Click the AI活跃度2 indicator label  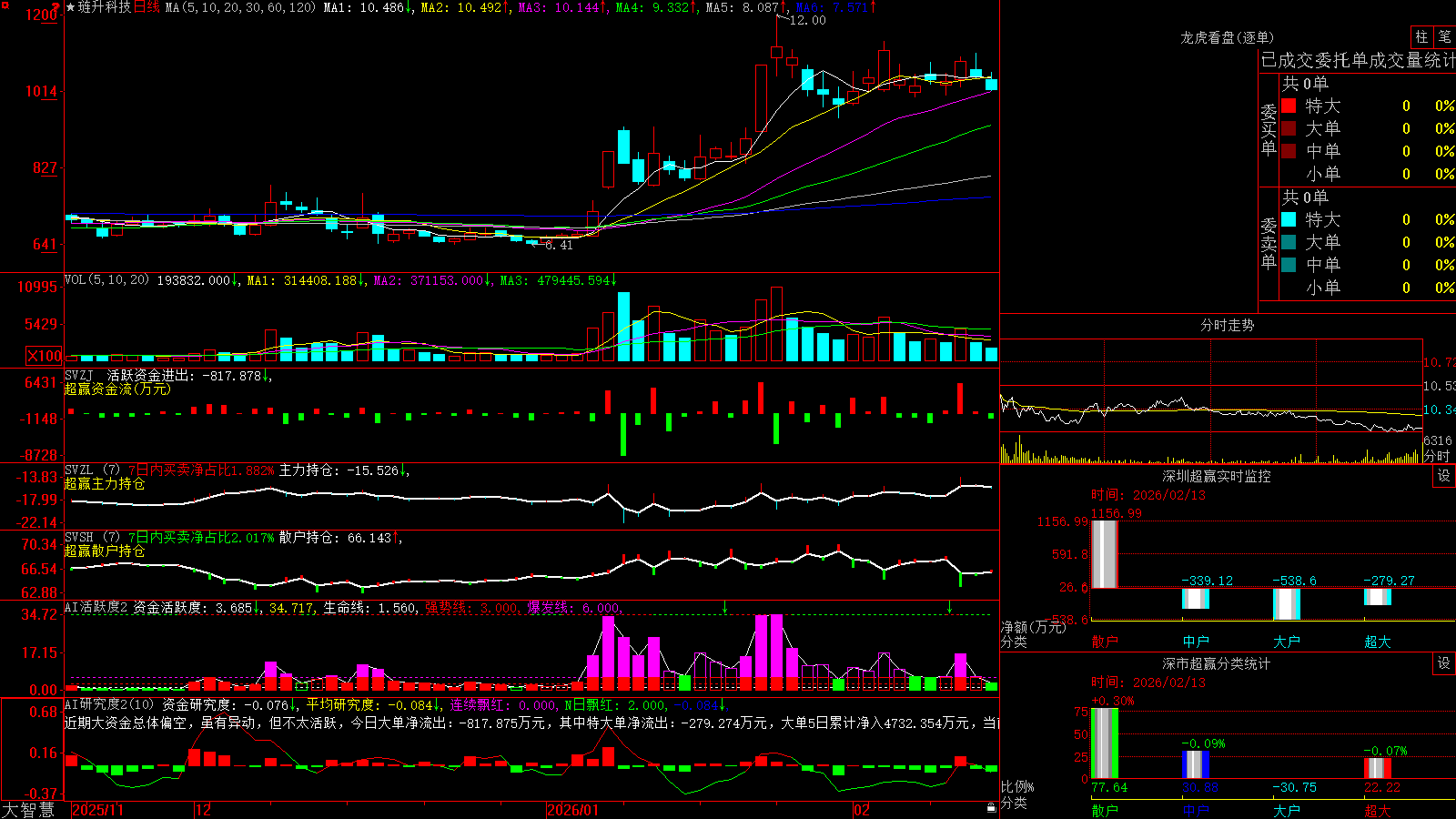click(96, 608)
